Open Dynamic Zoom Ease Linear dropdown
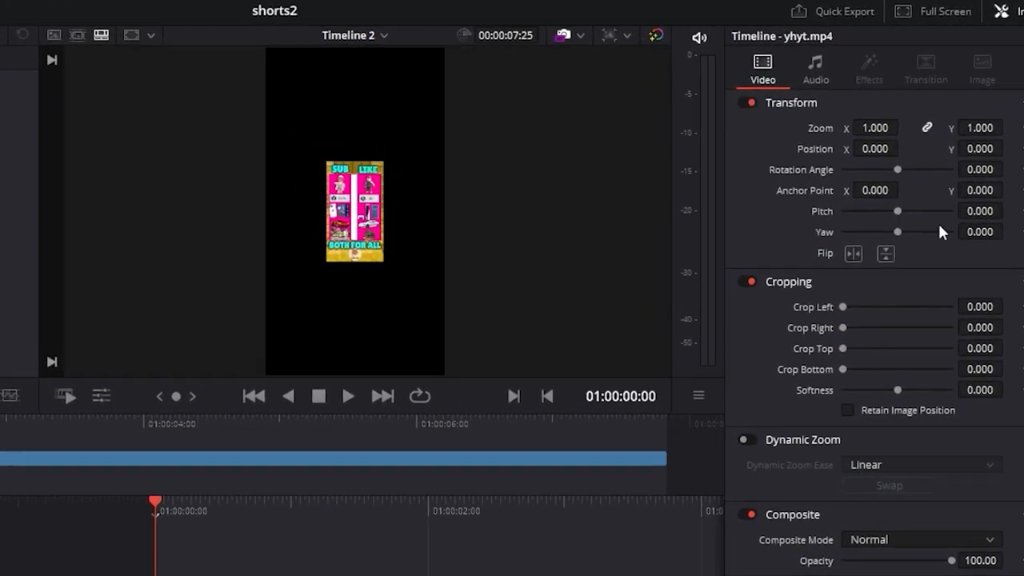This screenshot has width=1024, height=576. (x=921, y=465)
